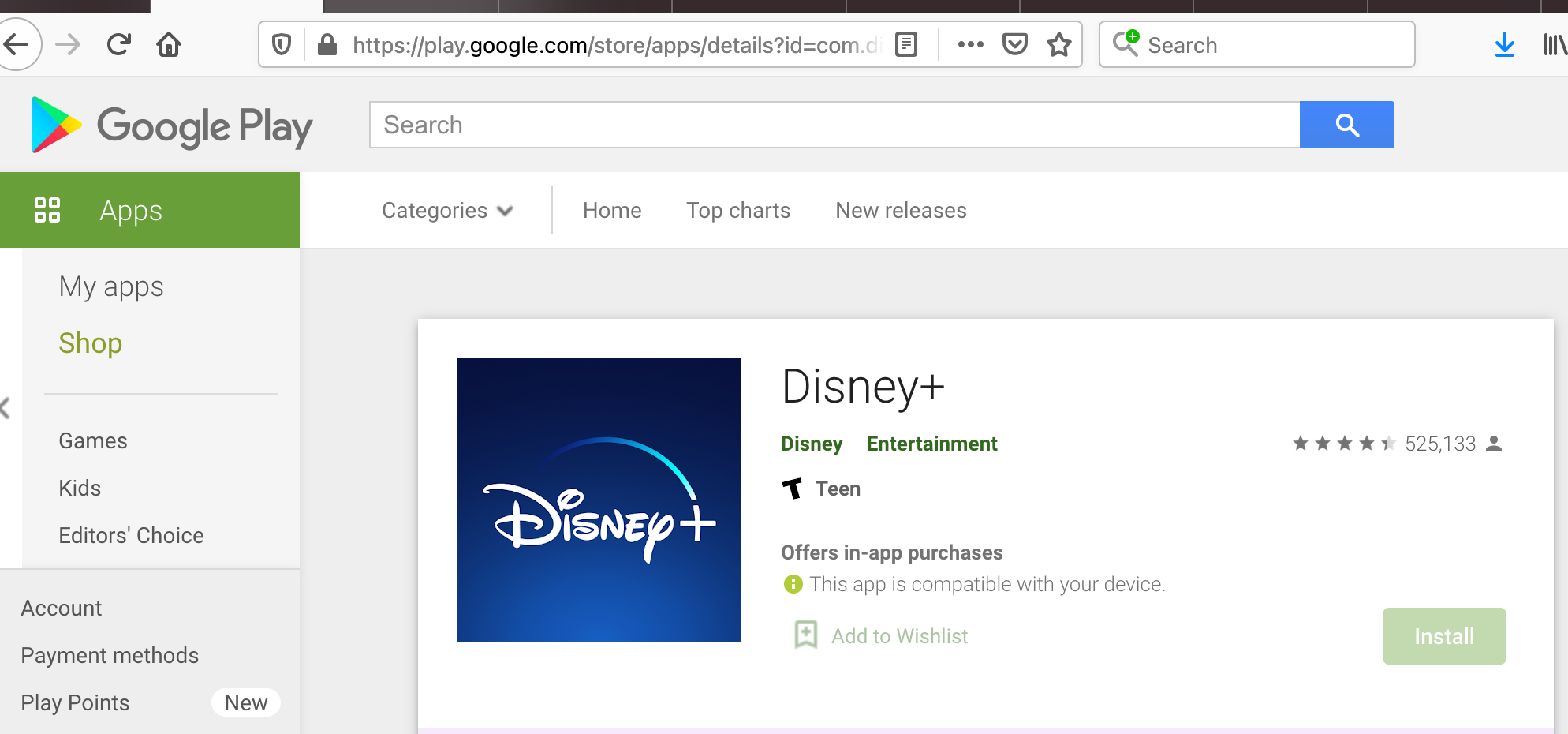1568x734 pixels.
Task: Open the Entertainment category link
Action: (x=931, y=444)
